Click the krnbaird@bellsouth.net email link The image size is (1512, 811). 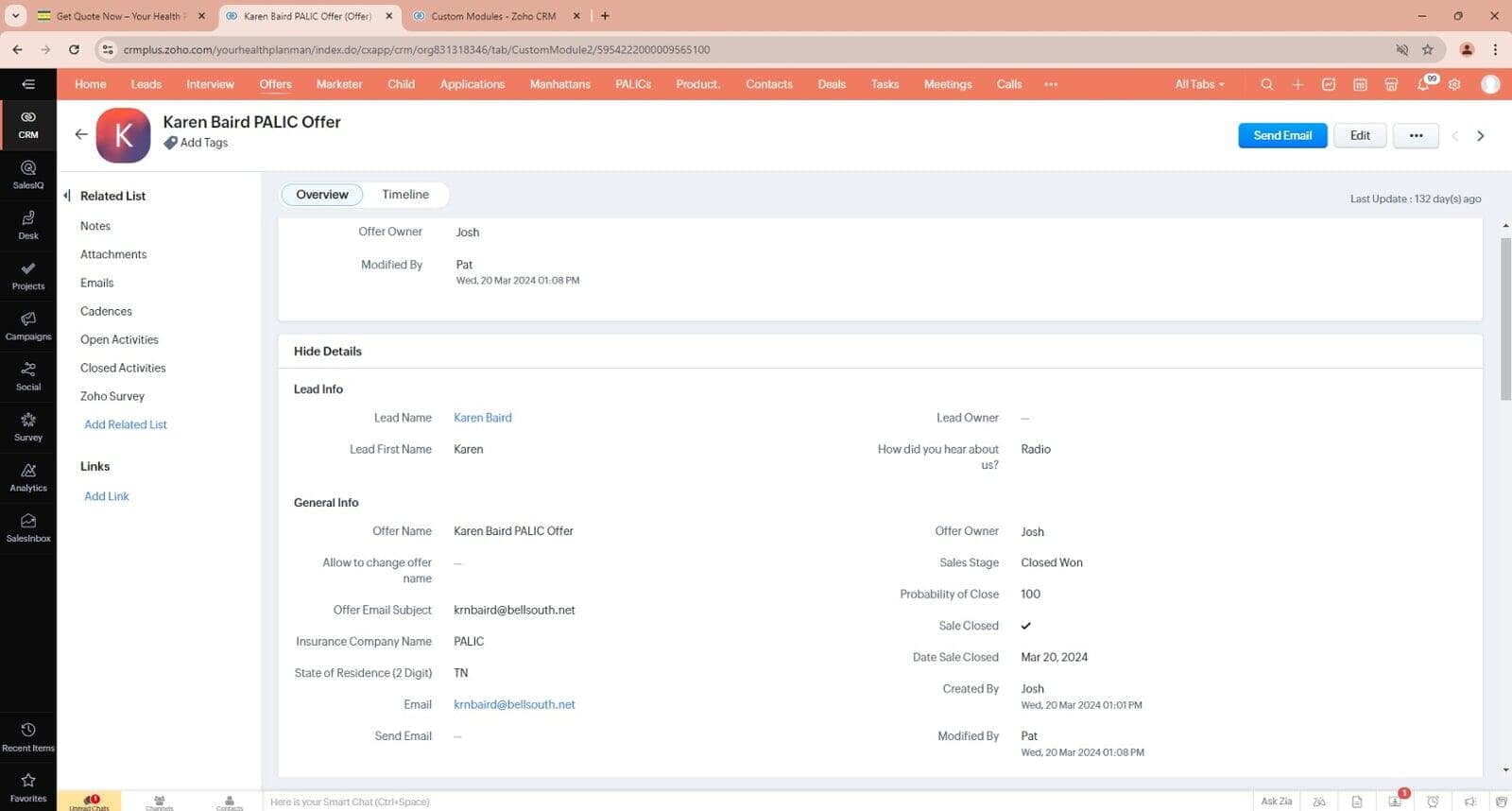[x=514, y=704]
